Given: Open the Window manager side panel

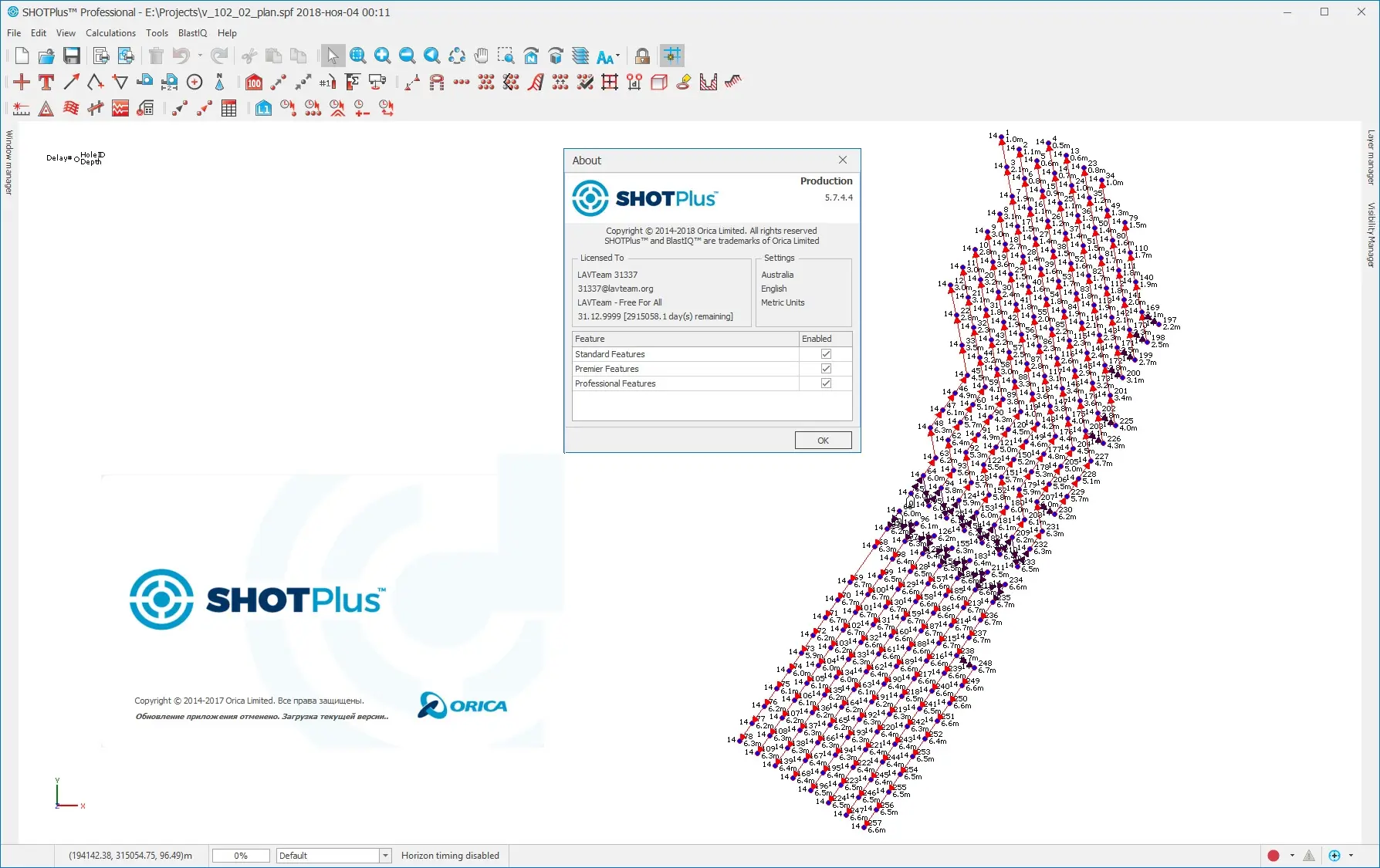Looking at the screenshot, I should [x=9, y=162].
